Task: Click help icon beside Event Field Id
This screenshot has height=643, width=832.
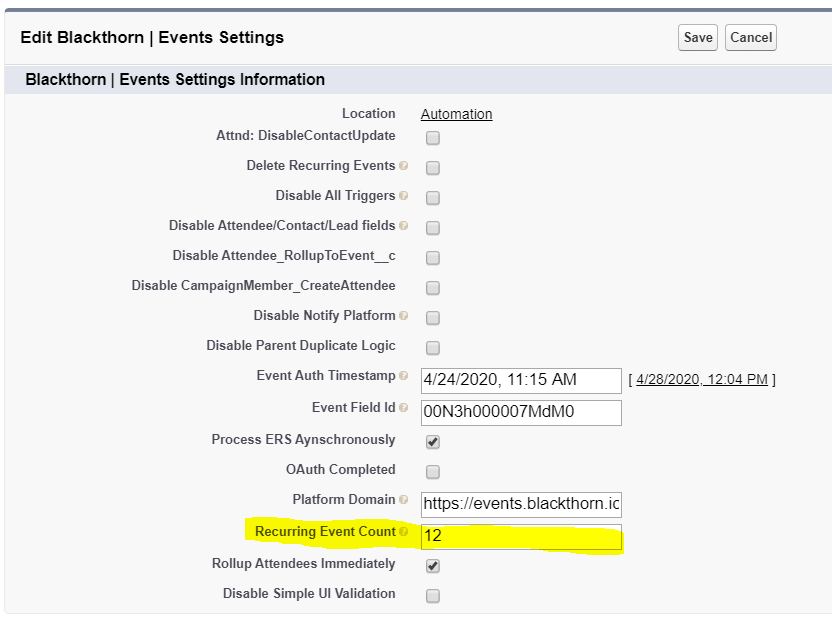Action: coord(403,407)
